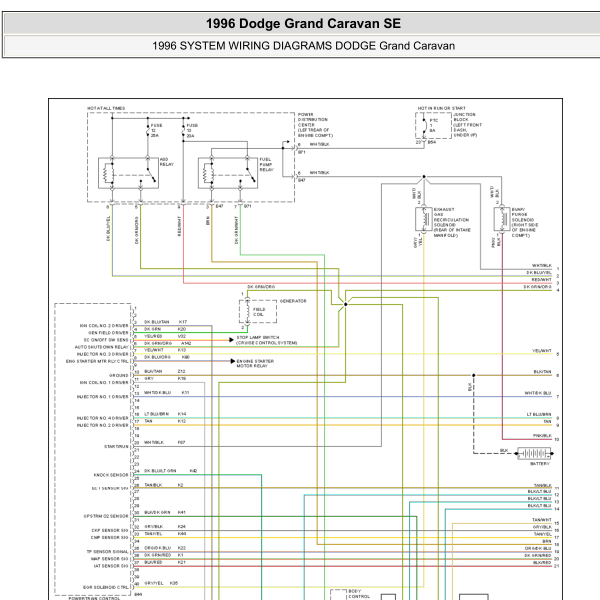This screenshot has height=600, width=600.
Task: Click the 'BATTERY' label
Action: tap(540, 464)
